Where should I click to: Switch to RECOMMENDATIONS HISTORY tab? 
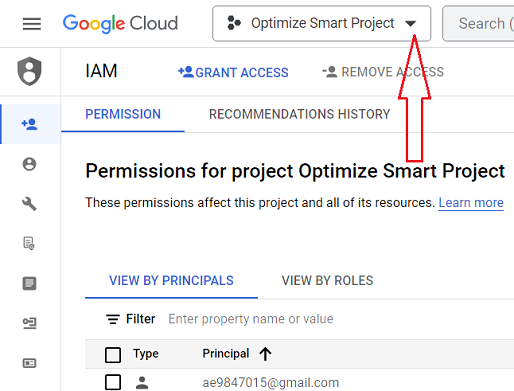299,114
